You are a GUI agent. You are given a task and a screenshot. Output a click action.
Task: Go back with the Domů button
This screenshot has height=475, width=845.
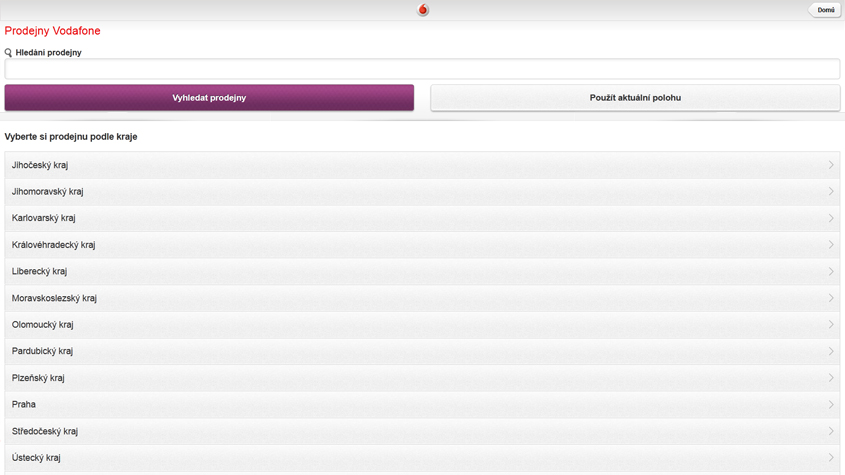point(825,10)
